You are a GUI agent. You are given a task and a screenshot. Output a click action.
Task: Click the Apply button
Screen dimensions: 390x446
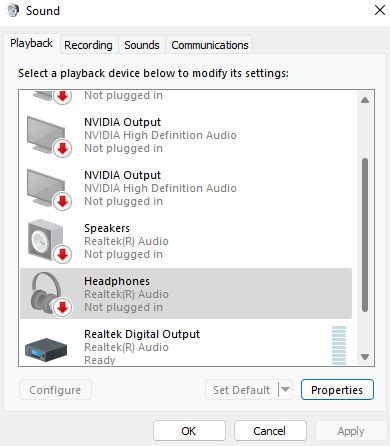(x=351, y=431)
